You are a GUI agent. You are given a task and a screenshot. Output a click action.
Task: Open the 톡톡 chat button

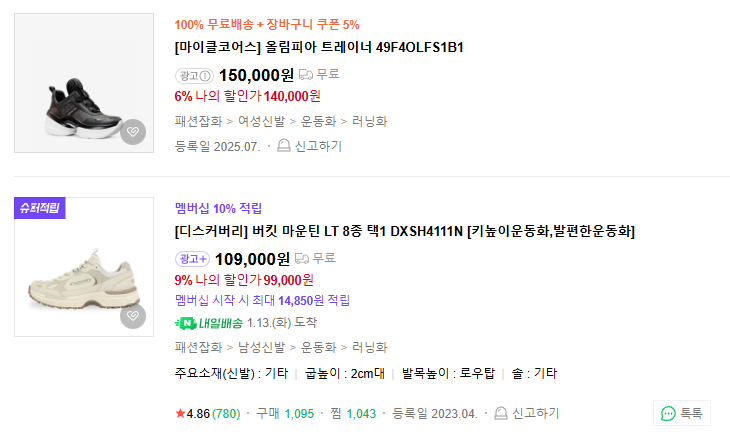[x=682, y=413]
